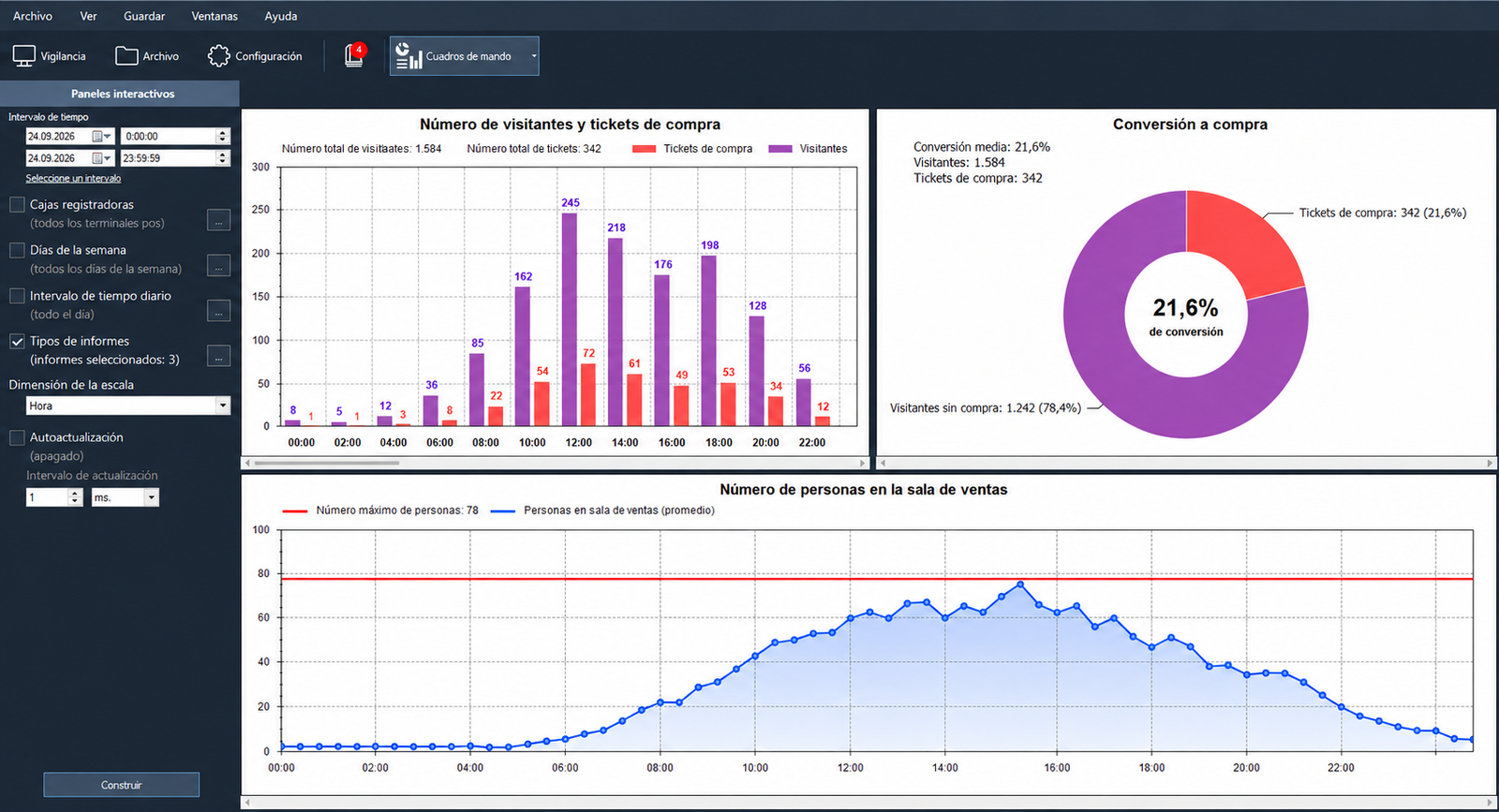Open the Ayuda menu
Screen dimensions: 1499x812
click(281, 16)
